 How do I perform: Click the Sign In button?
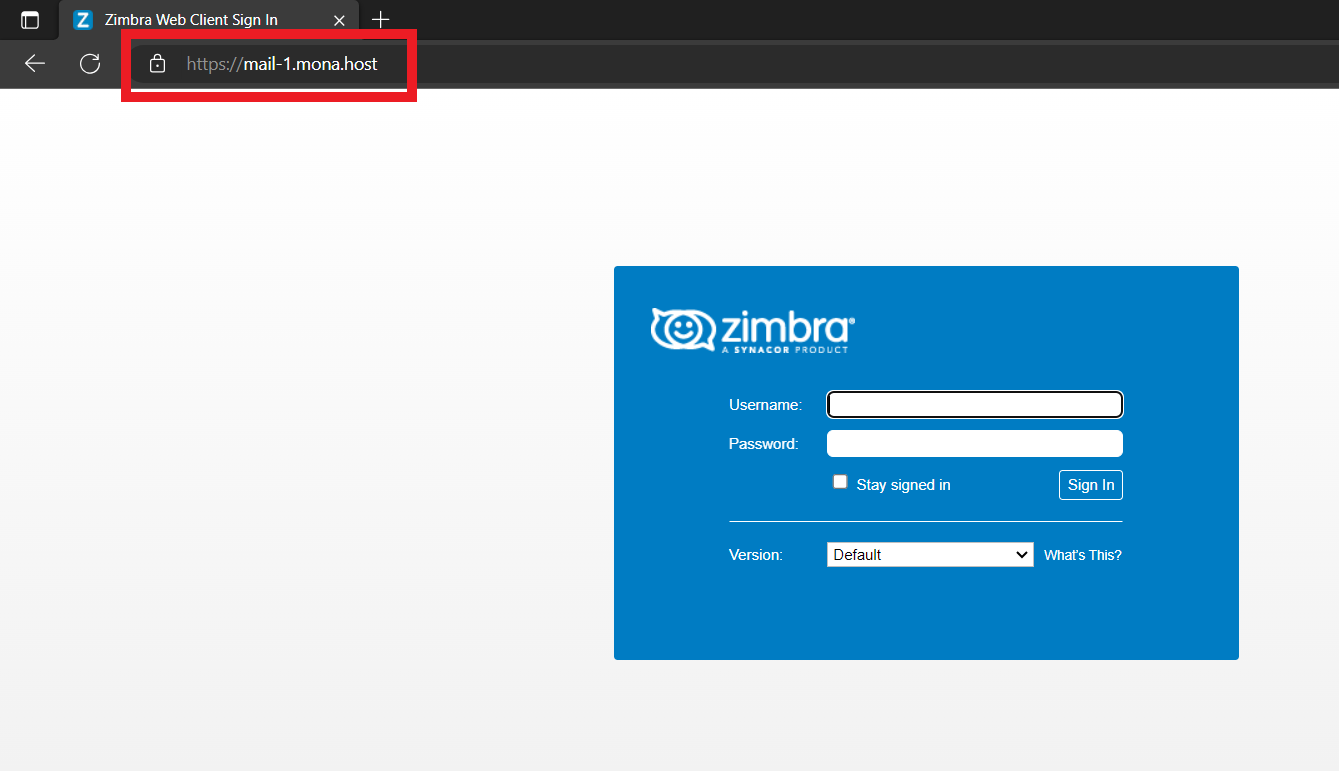coord(1091,485)
